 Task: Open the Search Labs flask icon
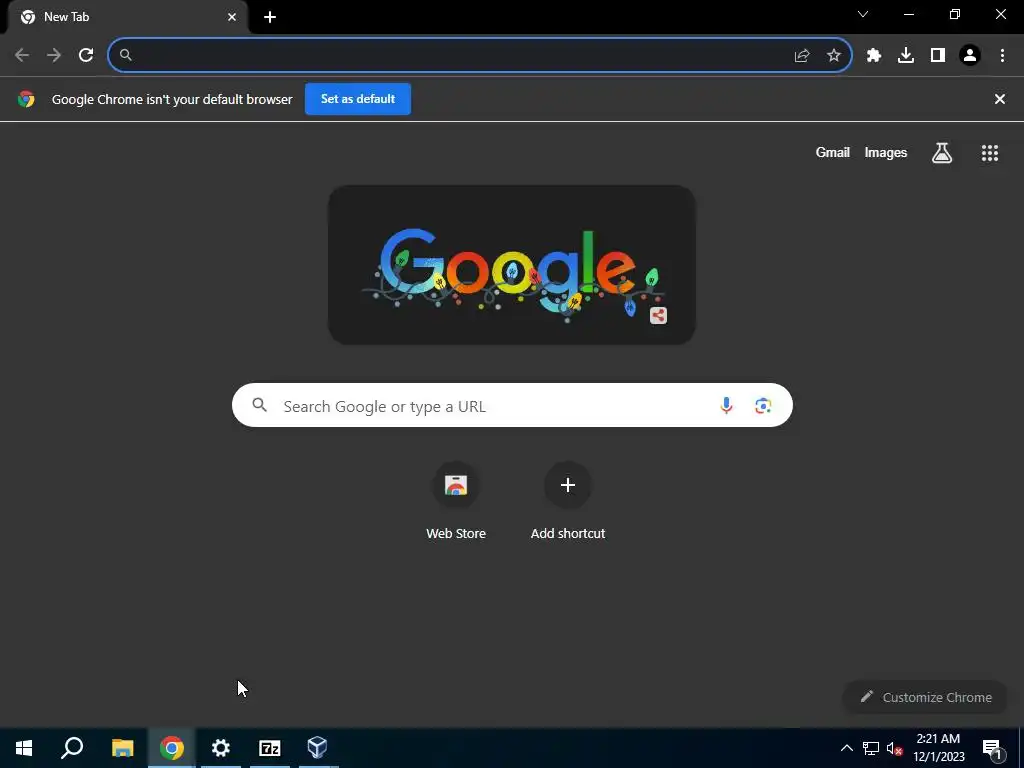tap(942, 153)
